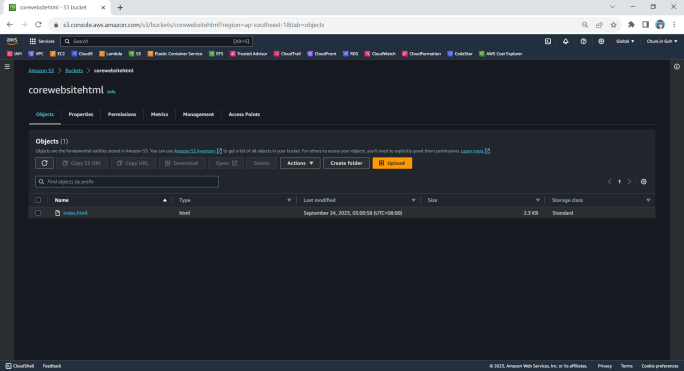Viewport: 684px width, 371px height.
Task: Switch to the Metrics tab
Action: 159,114
